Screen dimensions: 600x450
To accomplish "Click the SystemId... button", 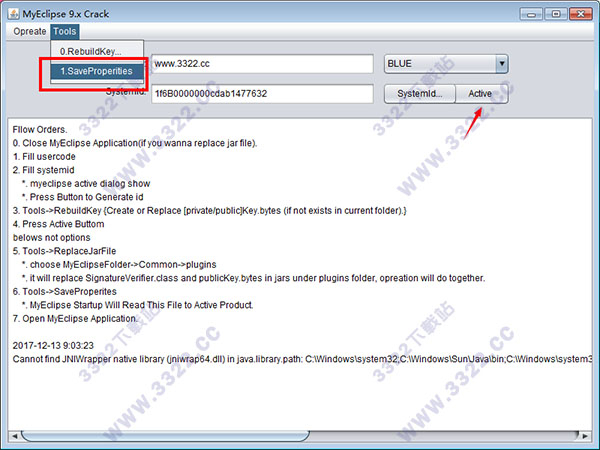I will click(x=419, y=94).
